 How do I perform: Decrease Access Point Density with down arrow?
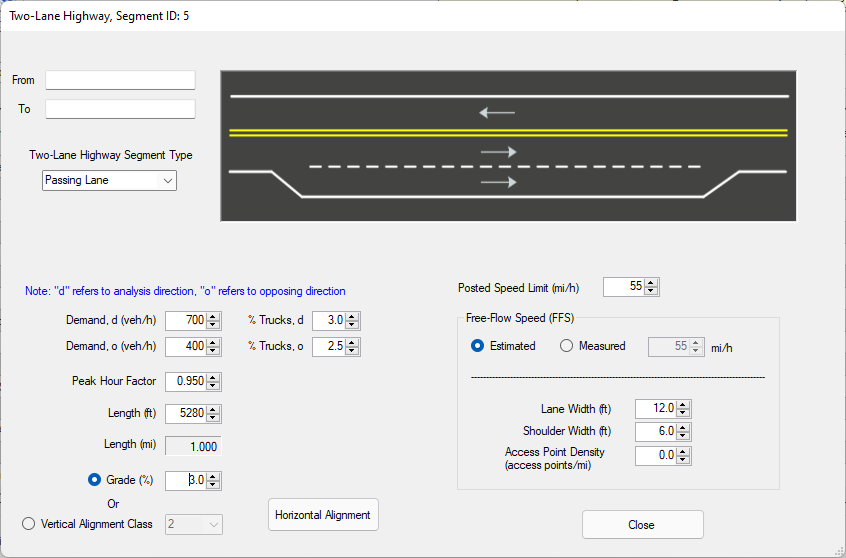coord(683,459)
